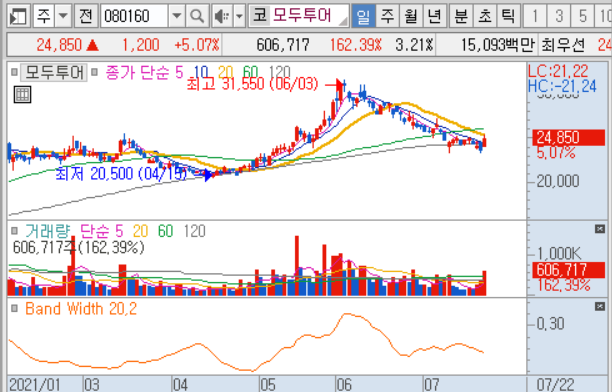Click the magnifier stock search icon

197,16
